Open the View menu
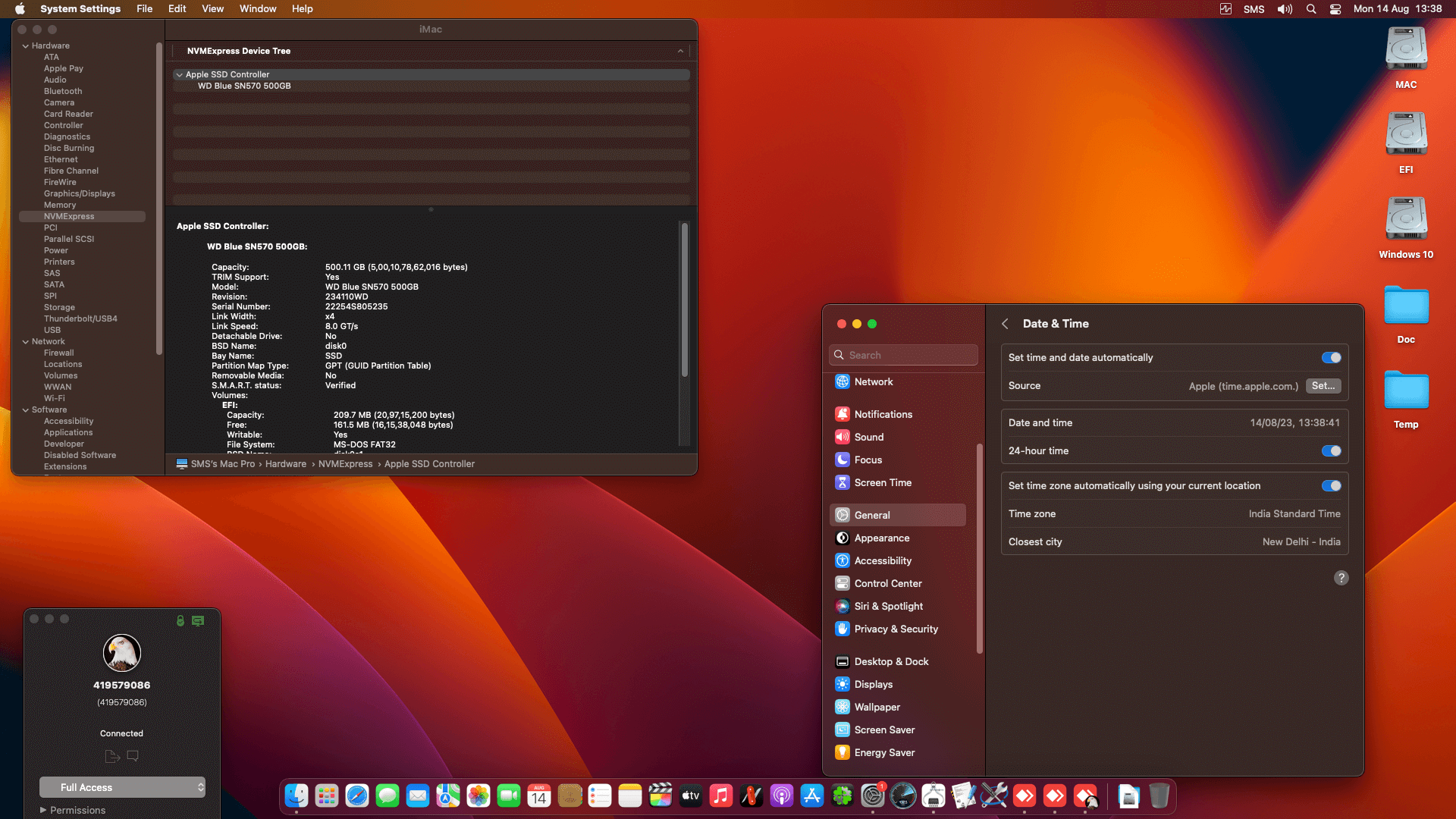The image size is (1456, 819). 212,9
